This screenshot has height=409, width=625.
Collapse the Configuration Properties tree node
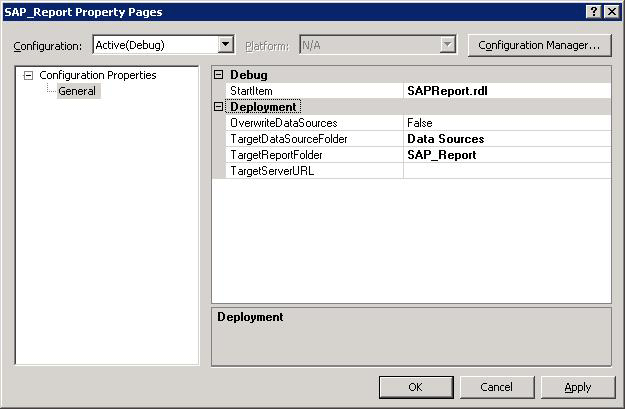coord(28,75)
